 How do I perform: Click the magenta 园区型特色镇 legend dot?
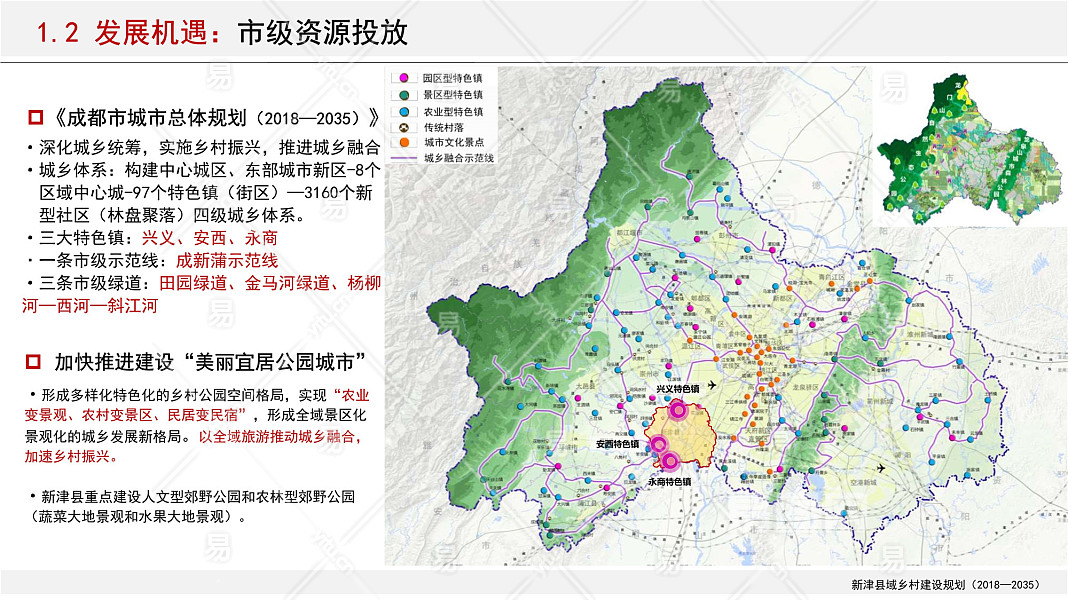click(404, 78)
